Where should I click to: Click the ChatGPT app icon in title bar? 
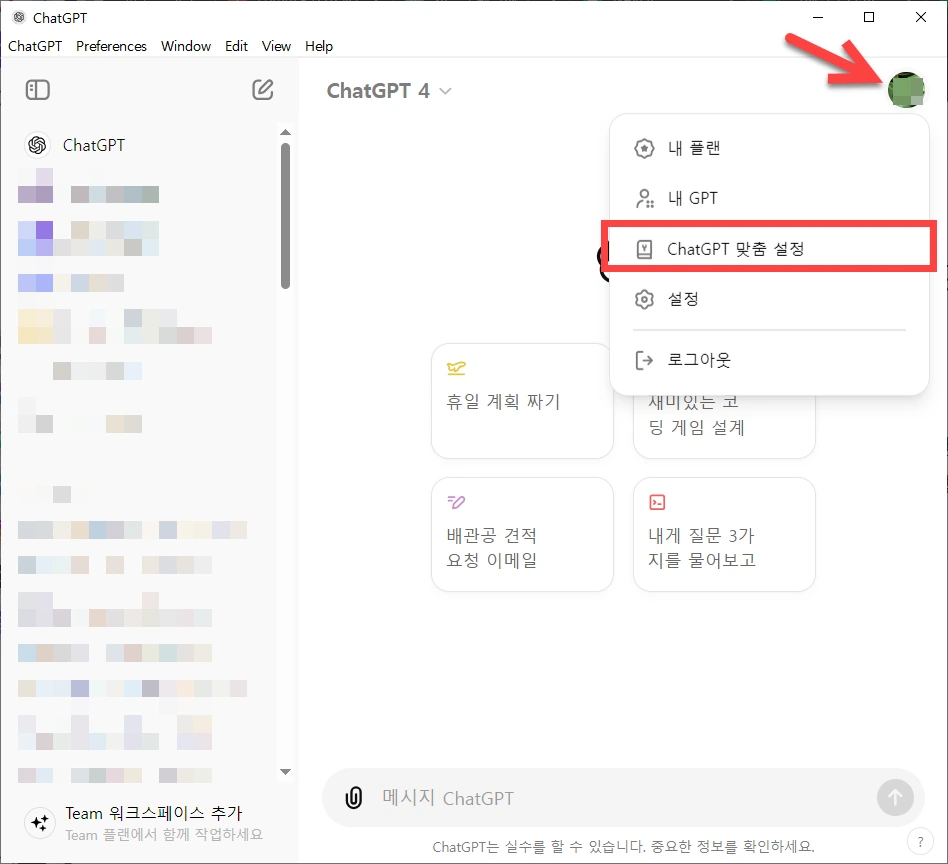click(19, 18)
